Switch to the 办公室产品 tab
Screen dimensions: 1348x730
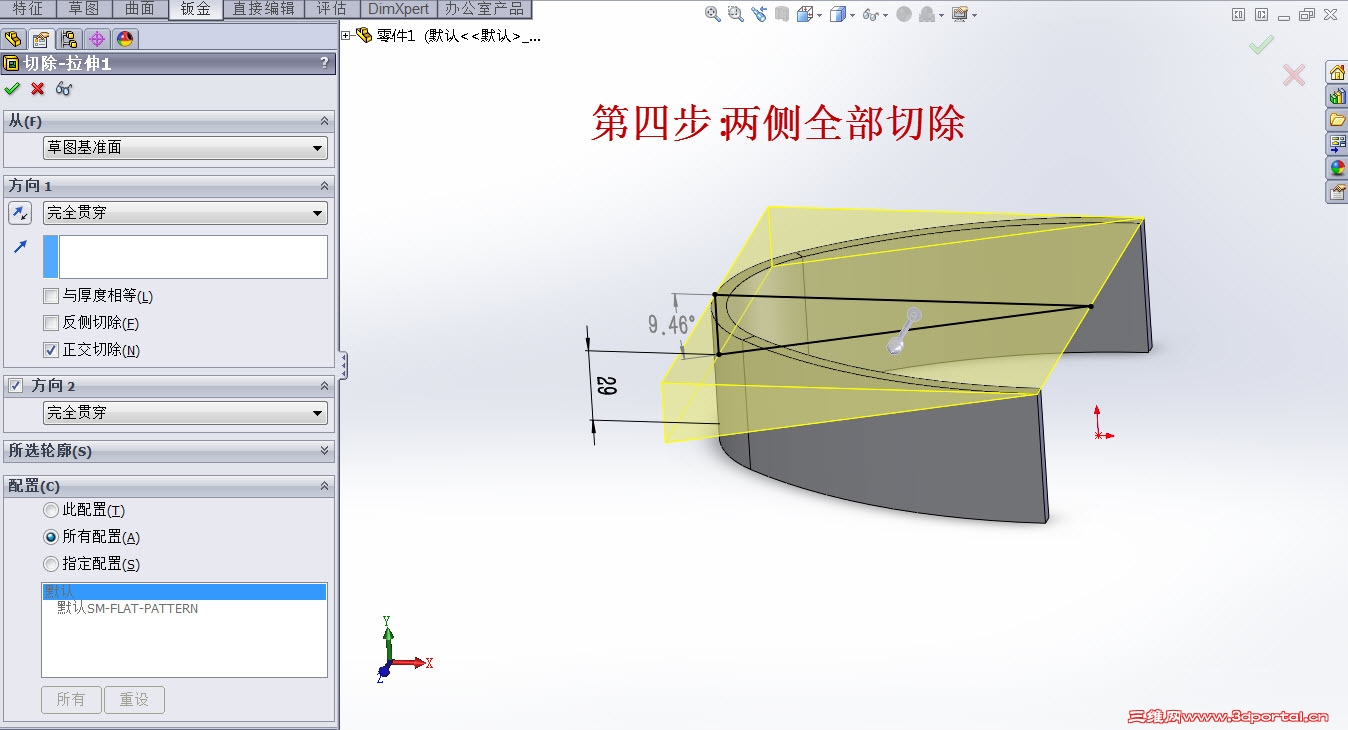485,9
